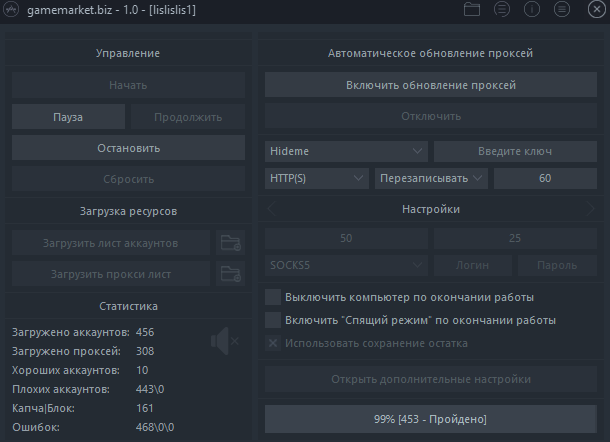Toggle 'Использовать сохранение остатка' checkbox
Image resolution: width=610 pixels, height=442 pixels.
click(x=272, y=343)
